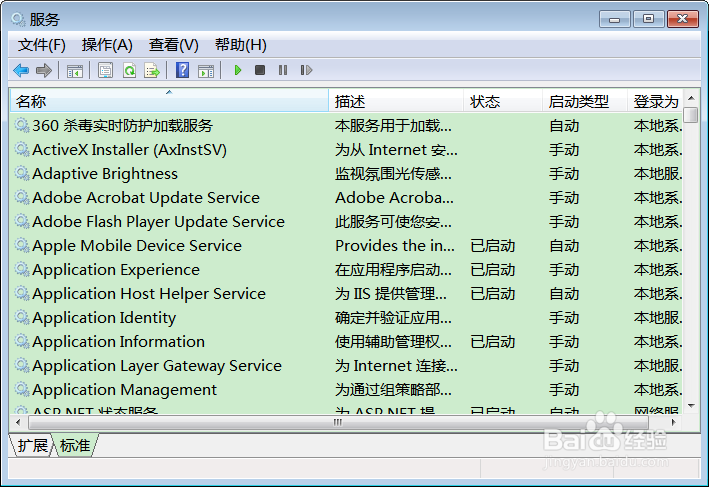Select Adaptive Brightness service
This screenshot has width=709, height=487.
[105, 173]
